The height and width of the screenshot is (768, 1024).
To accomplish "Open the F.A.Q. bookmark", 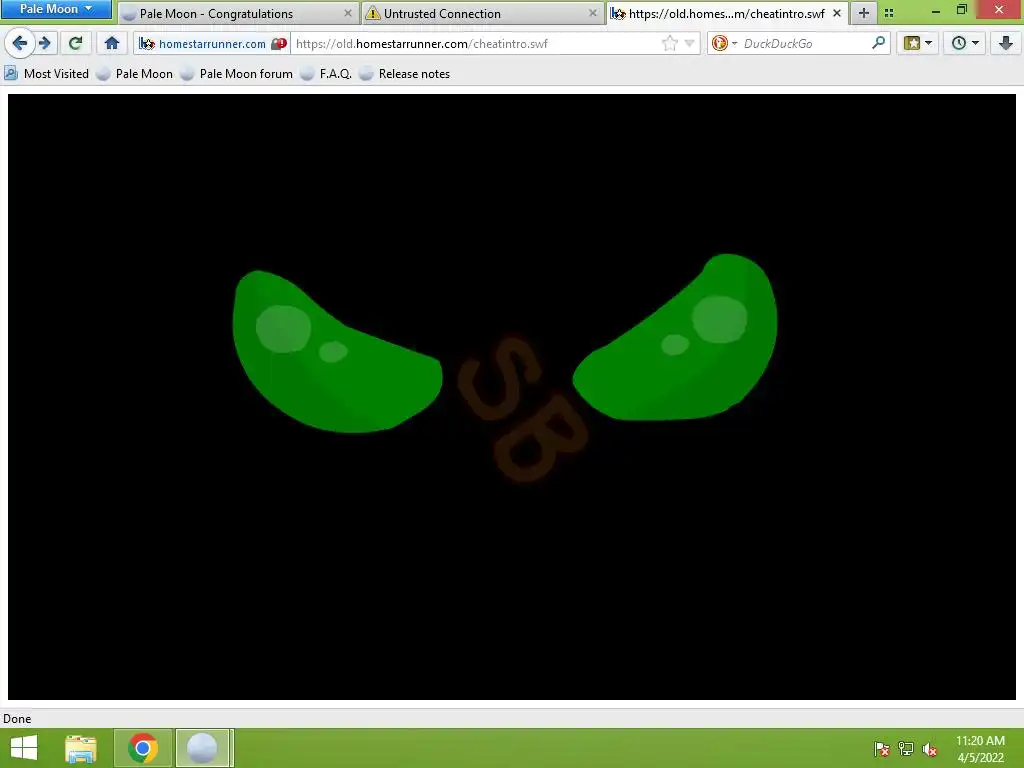I will point(327,74).
